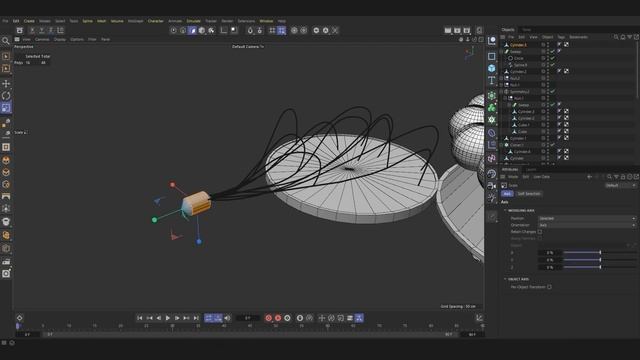This screenshot has width=640, height=360.
Task: Click the play forward button
Action: pyautogui.click(x=168, y=318)
